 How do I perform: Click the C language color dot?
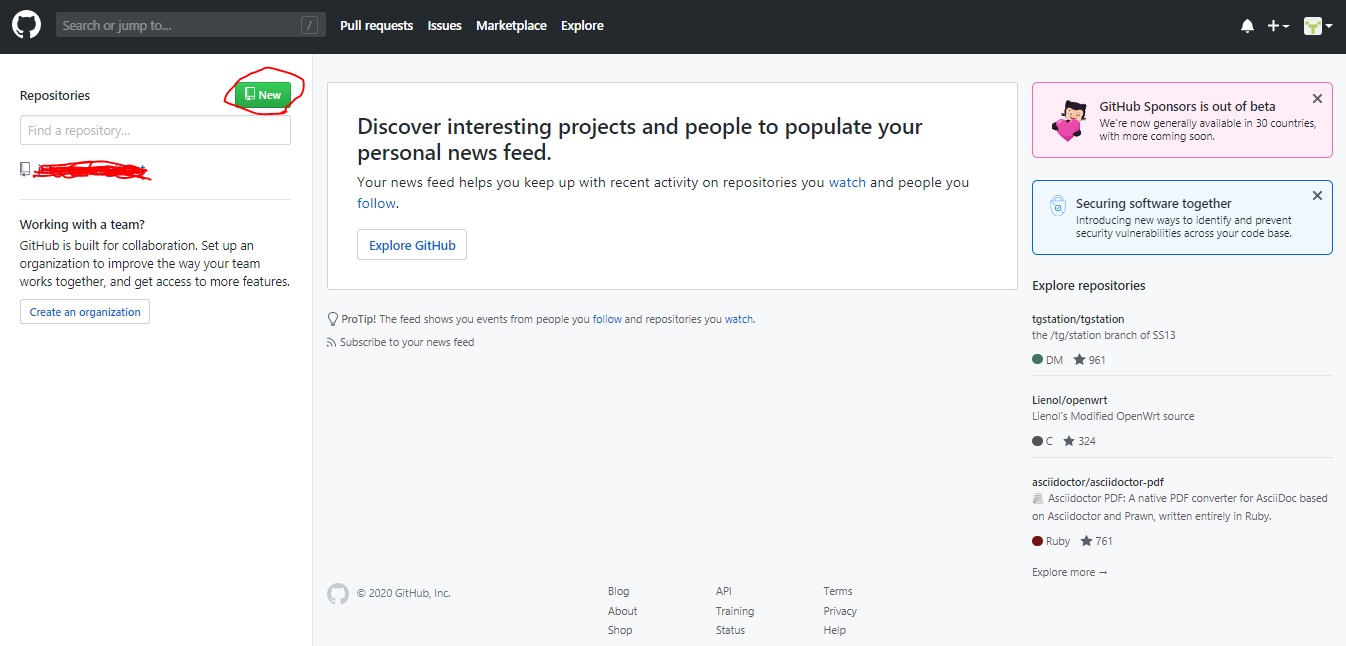(x=1037, y=441)
